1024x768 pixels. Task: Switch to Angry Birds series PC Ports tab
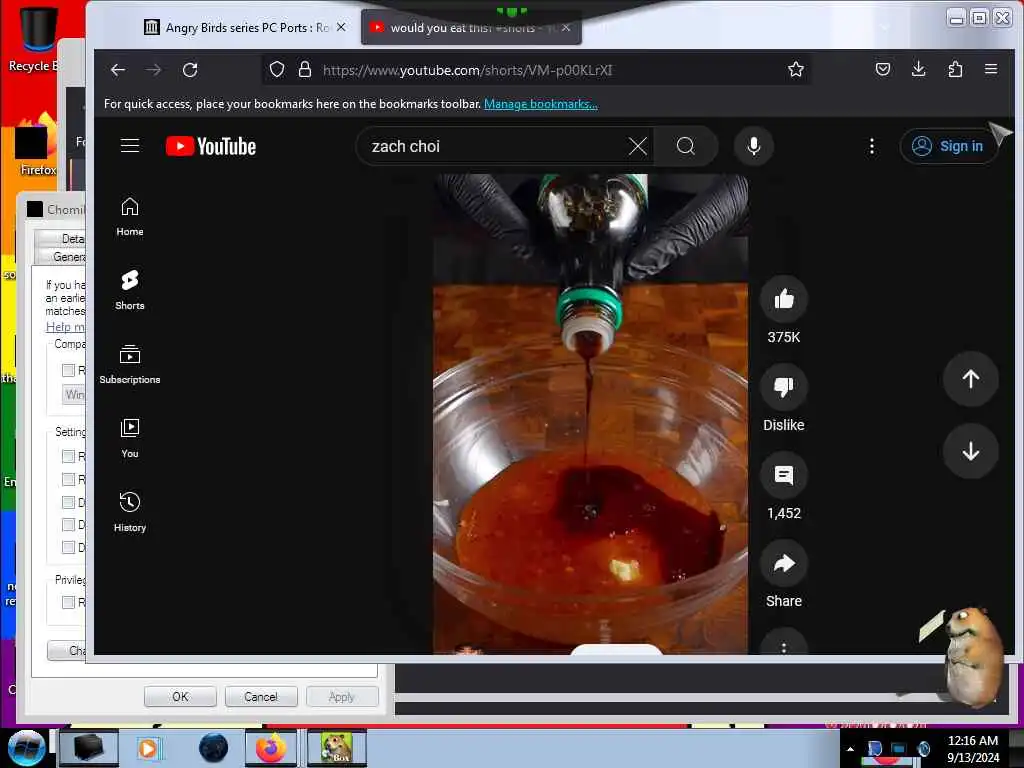coord(245,27)
